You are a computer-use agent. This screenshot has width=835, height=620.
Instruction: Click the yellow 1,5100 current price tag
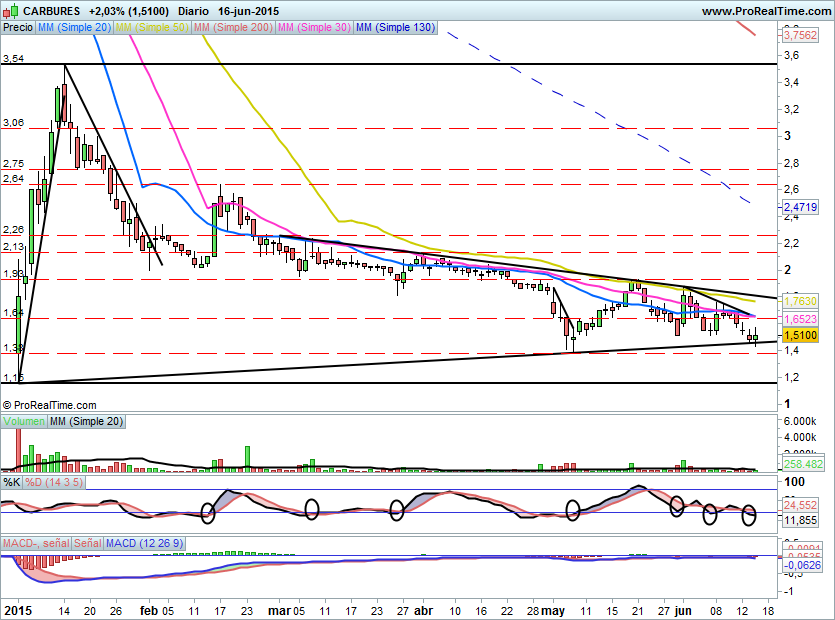(x=800, y=336)
